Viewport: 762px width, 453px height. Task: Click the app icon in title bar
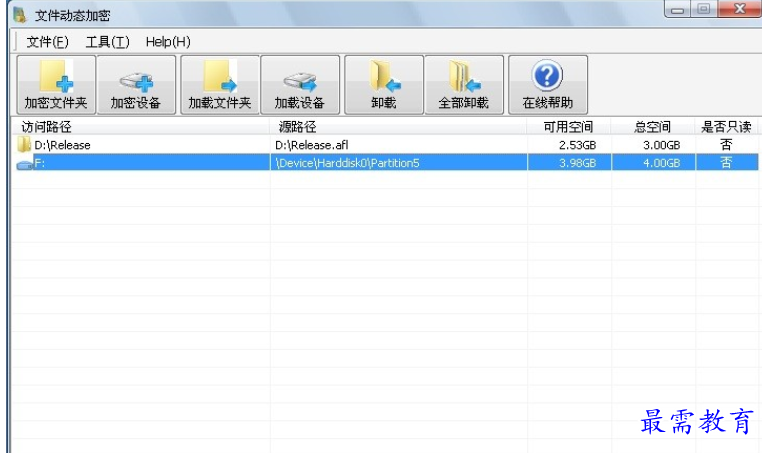[20, 15]
